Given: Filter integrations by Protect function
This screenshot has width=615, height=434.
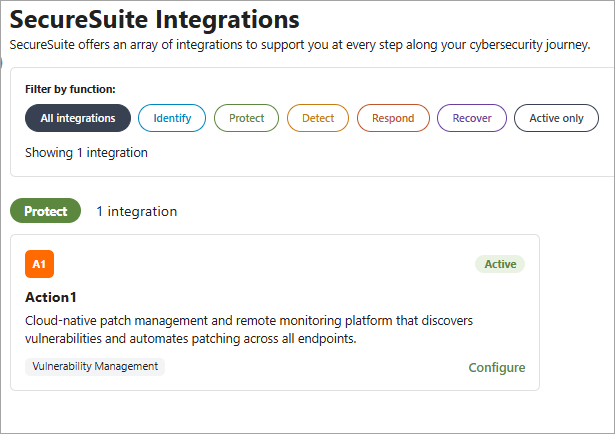Looking at the screenshot, I should pyautogui.click(x=246, y=118).
